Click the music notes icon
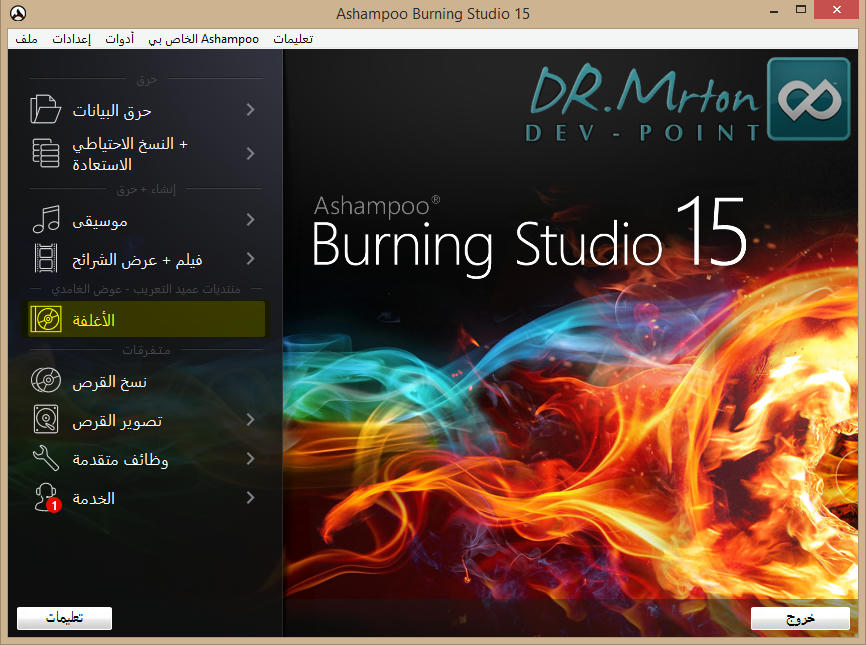866x645 pixels. click(x=46, y=219)
